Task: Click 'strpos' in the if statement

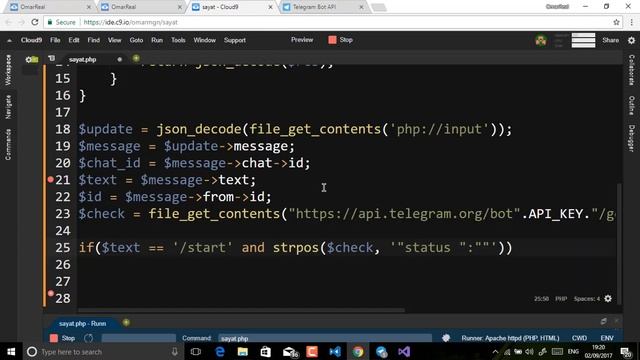Action: click(x=296, y=248)
